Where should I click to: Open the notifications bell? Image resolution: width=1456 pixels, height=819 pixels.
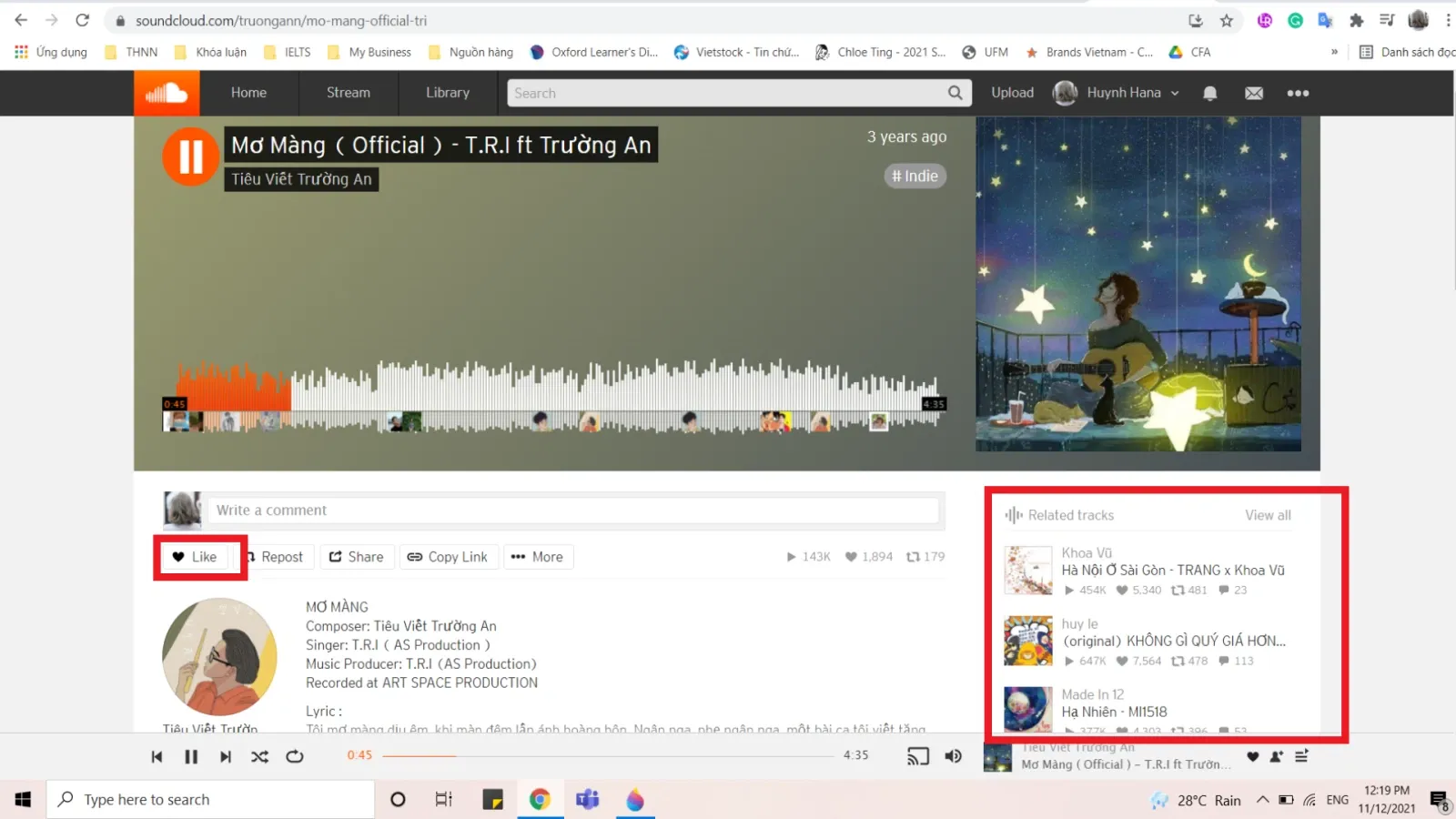click(x=1209, y=93)
